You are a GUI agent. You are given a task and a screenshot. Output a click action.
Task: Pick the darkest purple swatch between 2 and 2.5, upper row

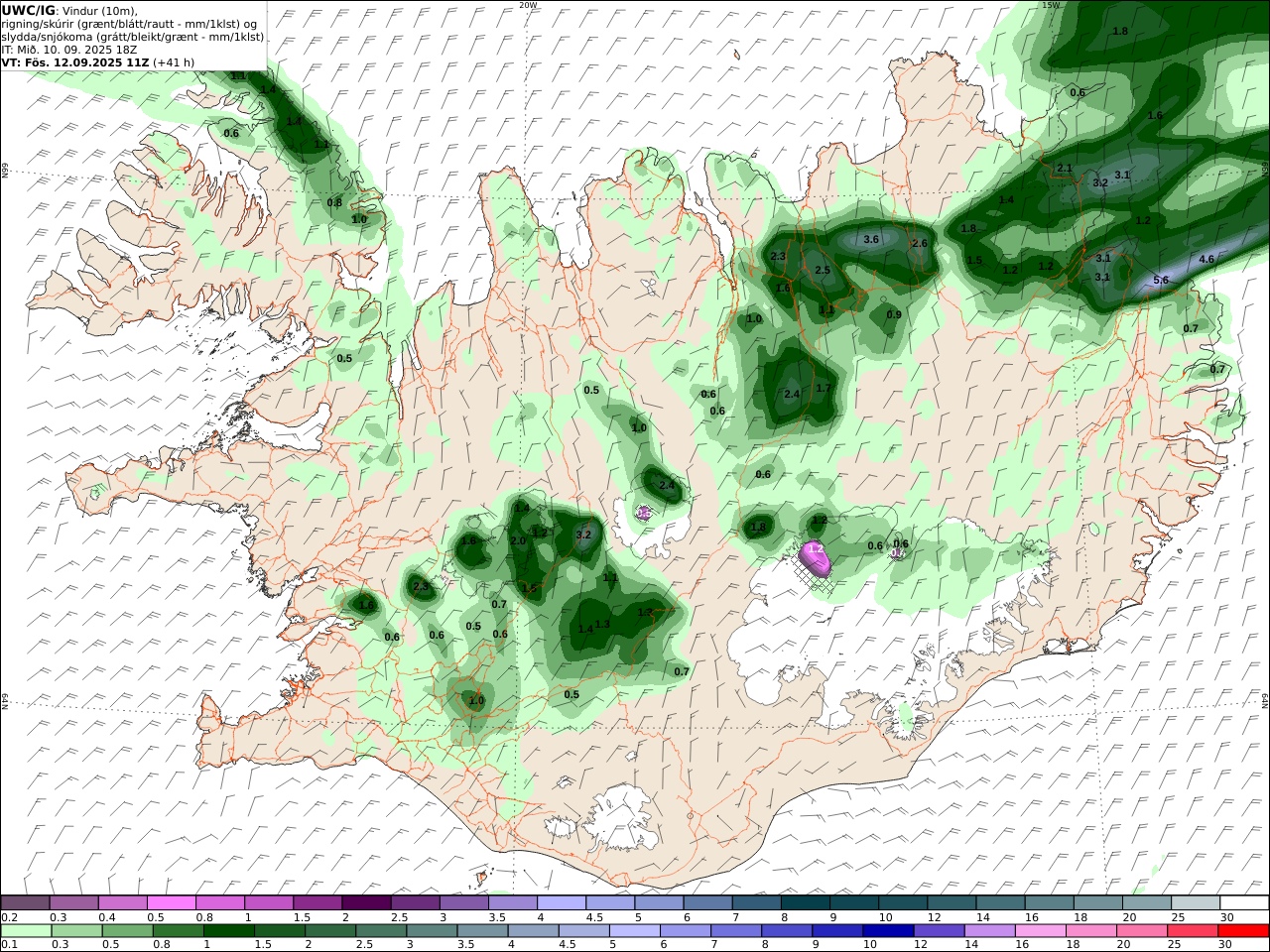[x=366, y=903]
